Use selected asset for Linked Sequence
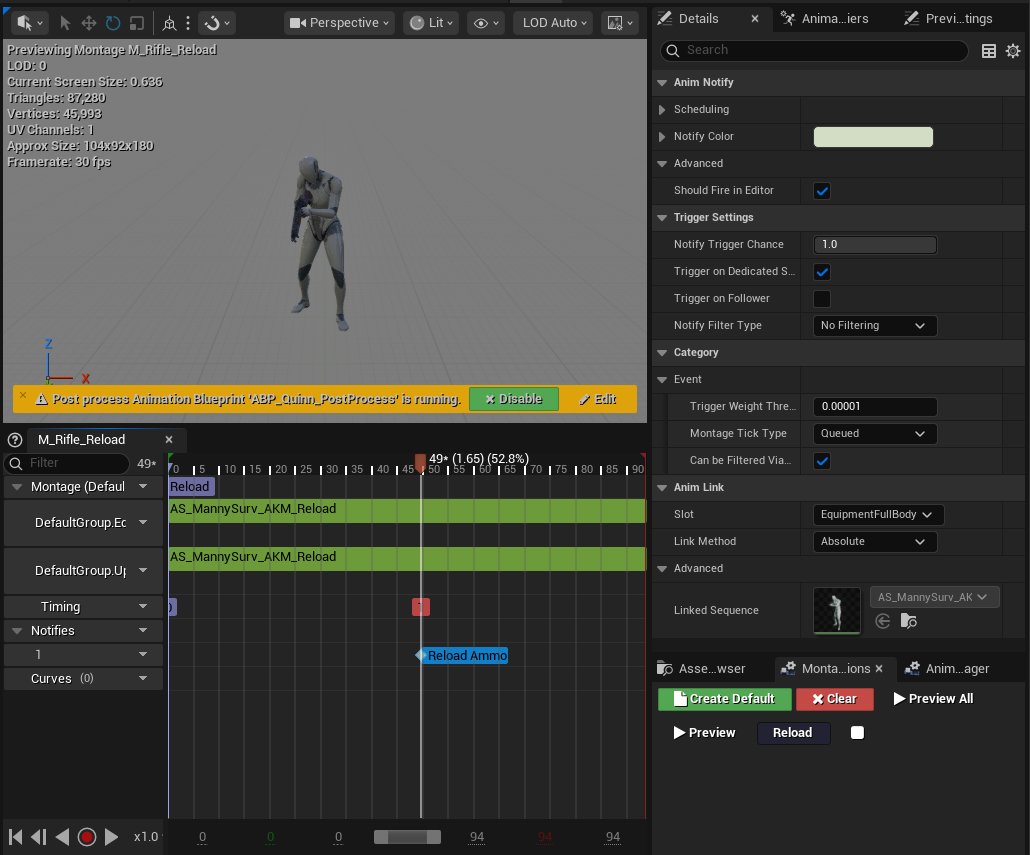 pos(883,621)
